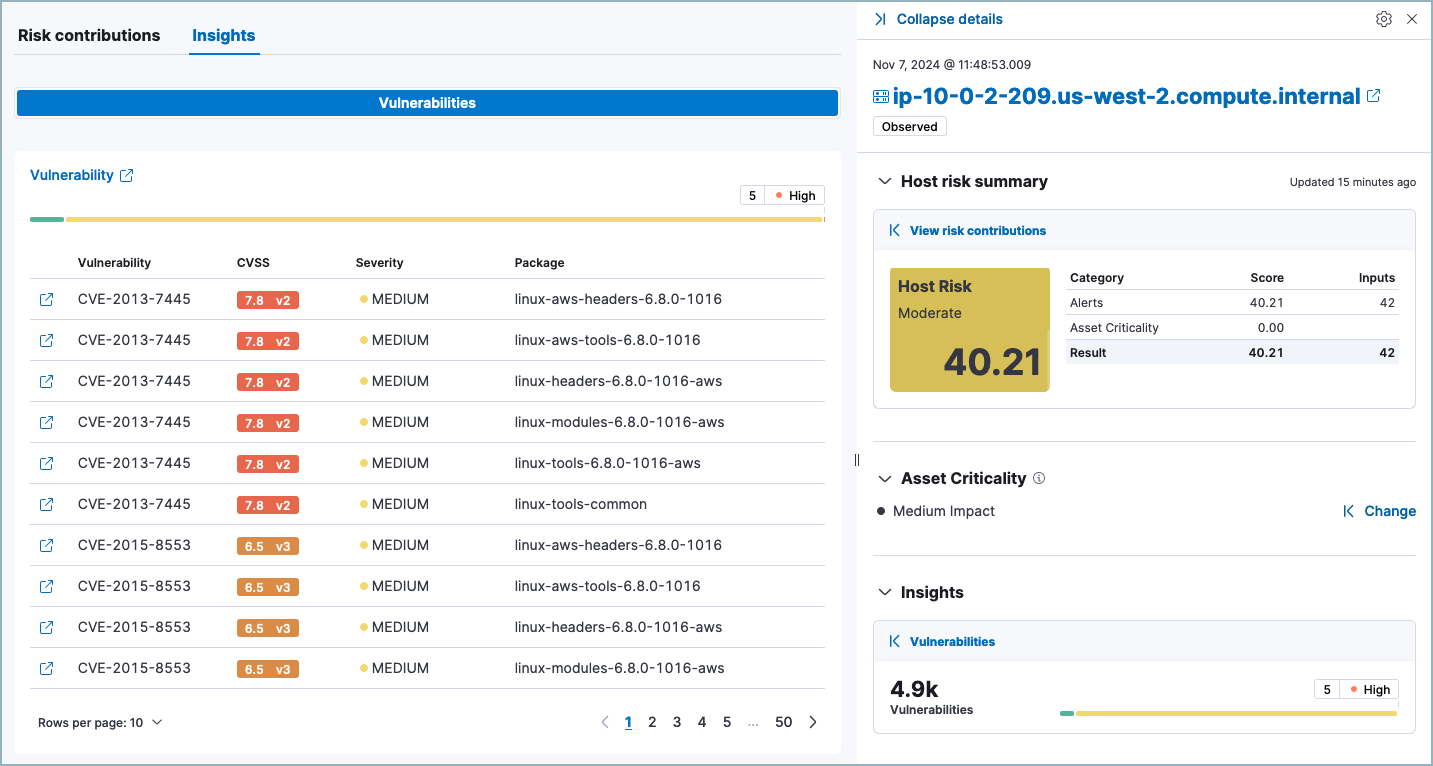Click the Change asset criticality link
1433x766 pixels.
[1389, 510]
